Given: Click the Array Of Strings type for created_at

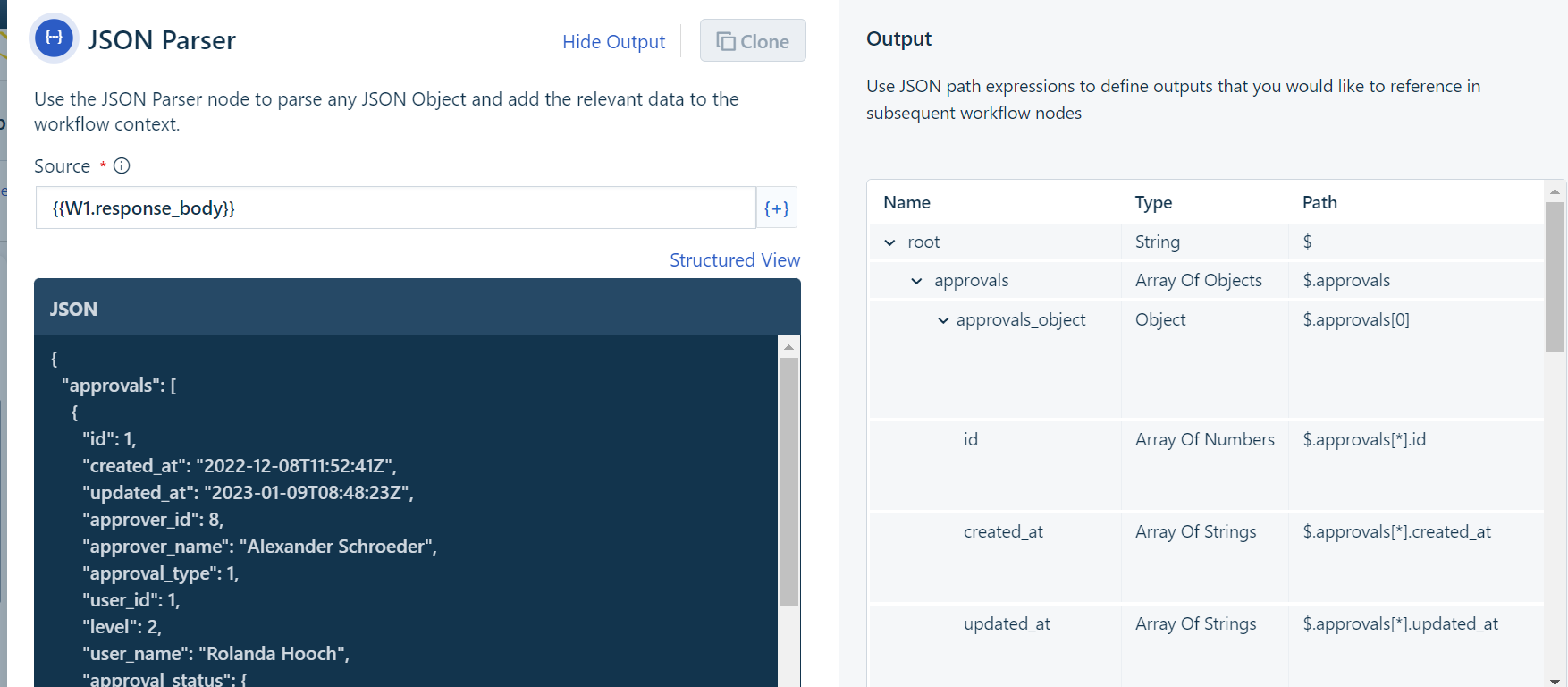Looking at the screenshot, I should [x=1195, y=531].
